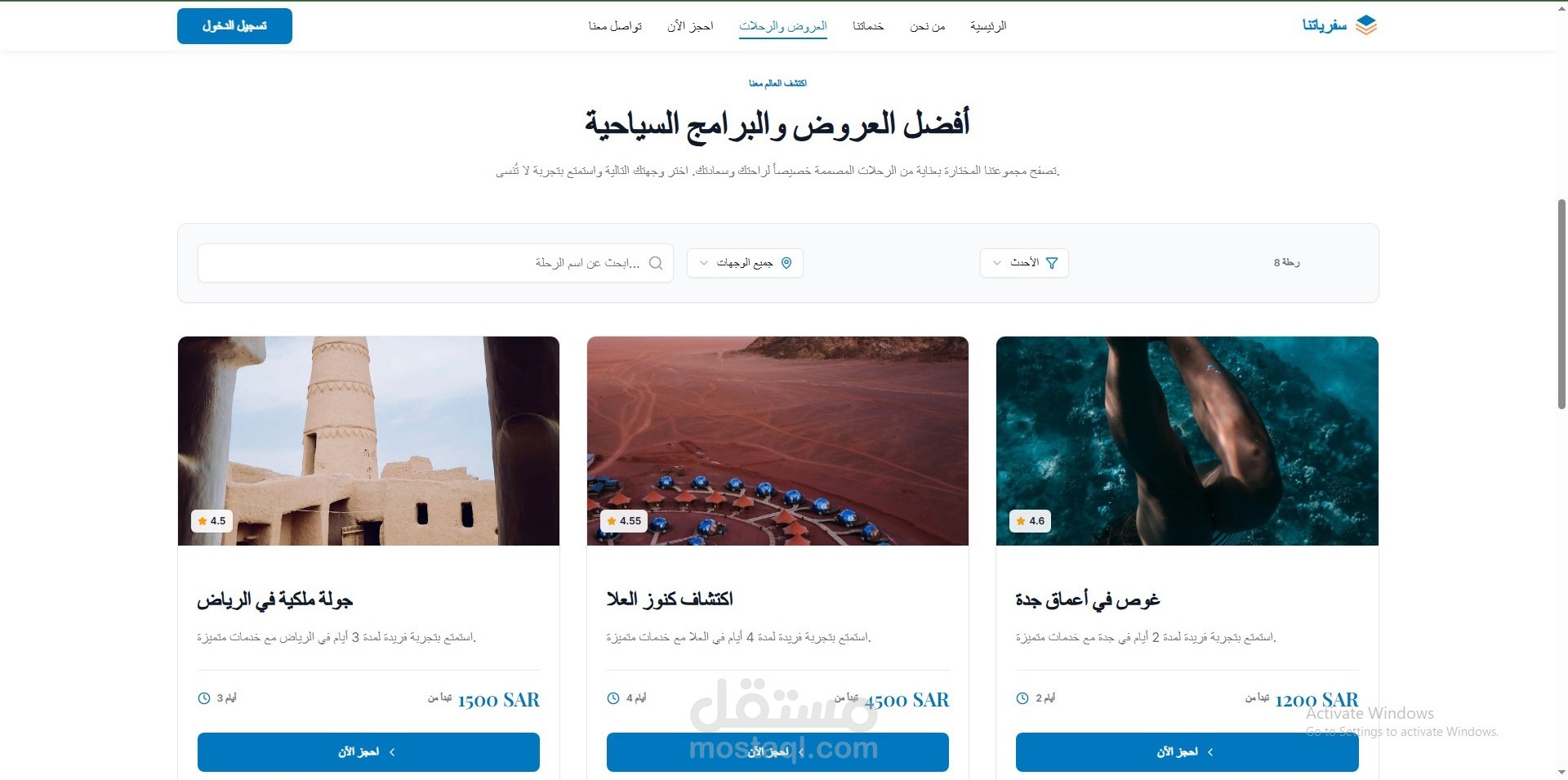Book the غوص في أعماق جدة trip
The image size is (1568, 780).
[x=1187, y=752]
